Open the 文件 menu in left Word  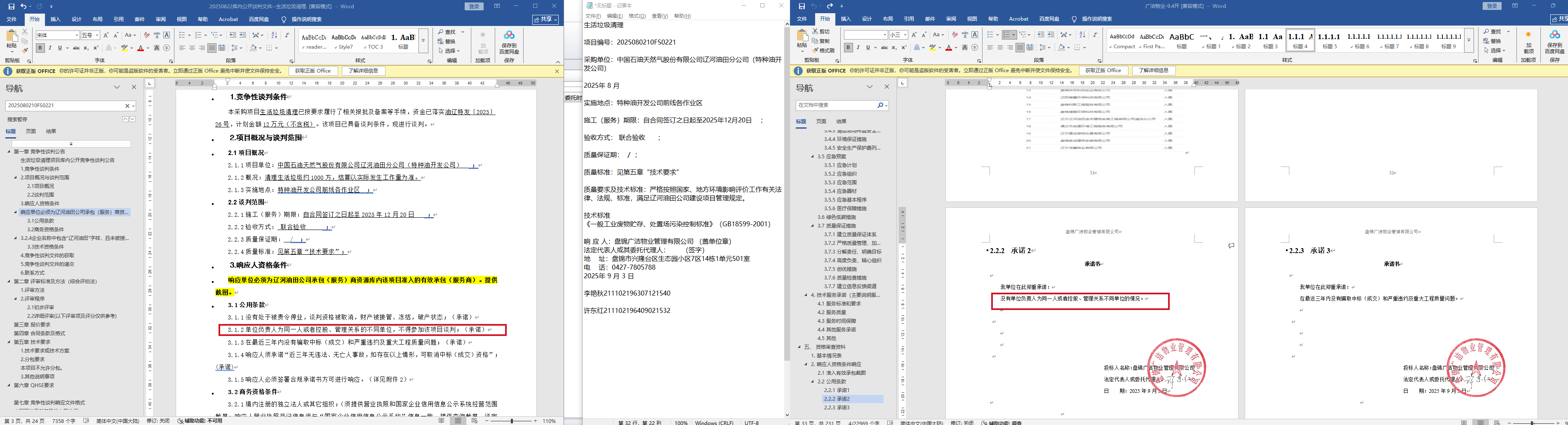point(12,19)
